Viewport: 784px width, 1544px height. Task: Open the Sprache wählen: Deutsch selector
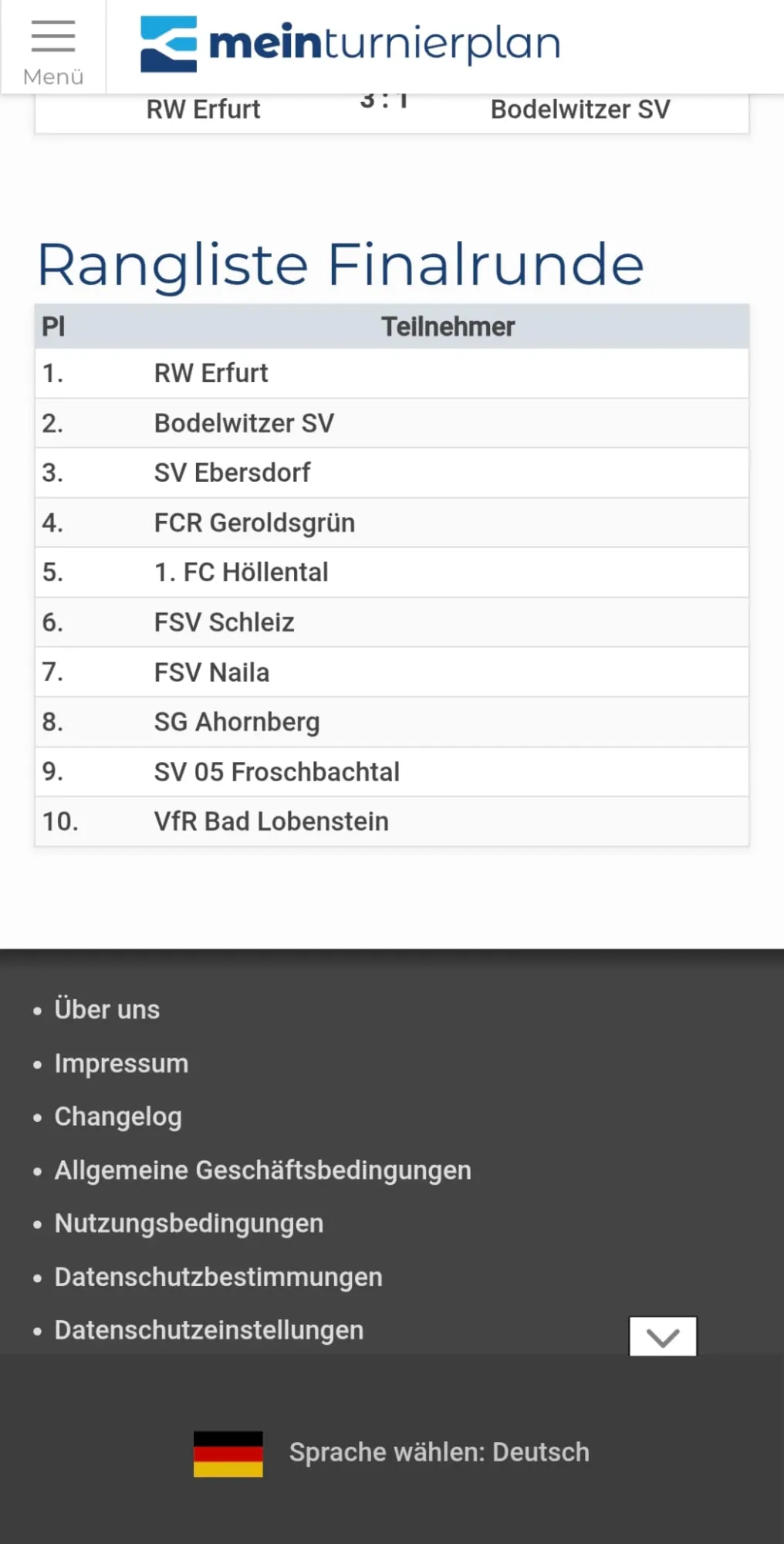[438, 1452]
